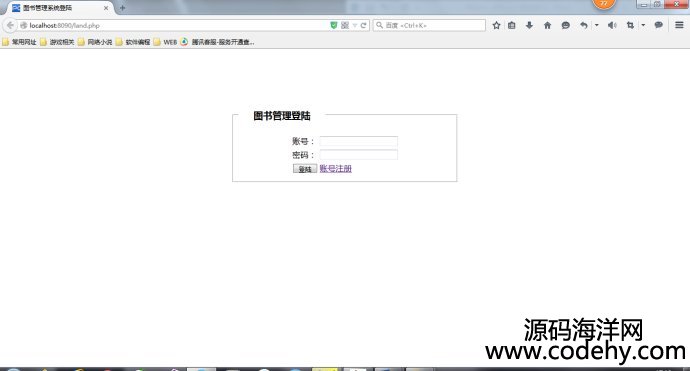Open the 账号注册 registration link

335,169
